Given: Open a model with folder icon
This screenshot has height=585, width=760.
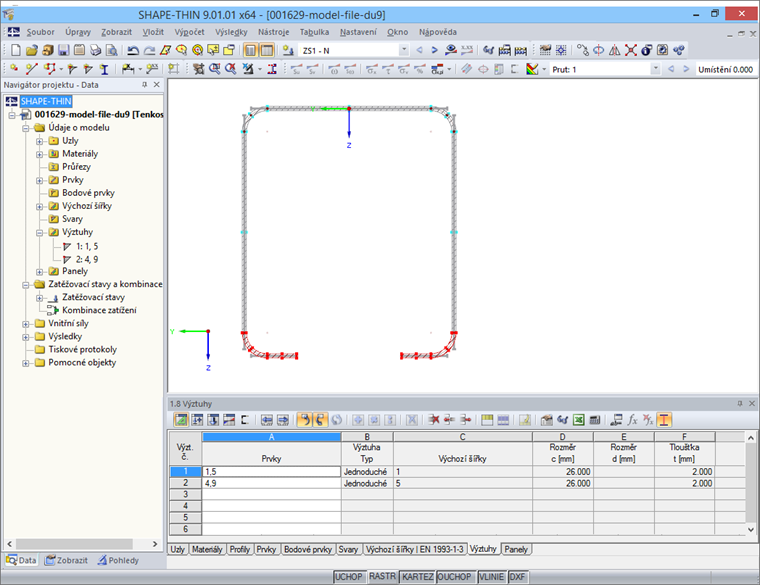Looking at the screenshot, I should coord(32,50).
